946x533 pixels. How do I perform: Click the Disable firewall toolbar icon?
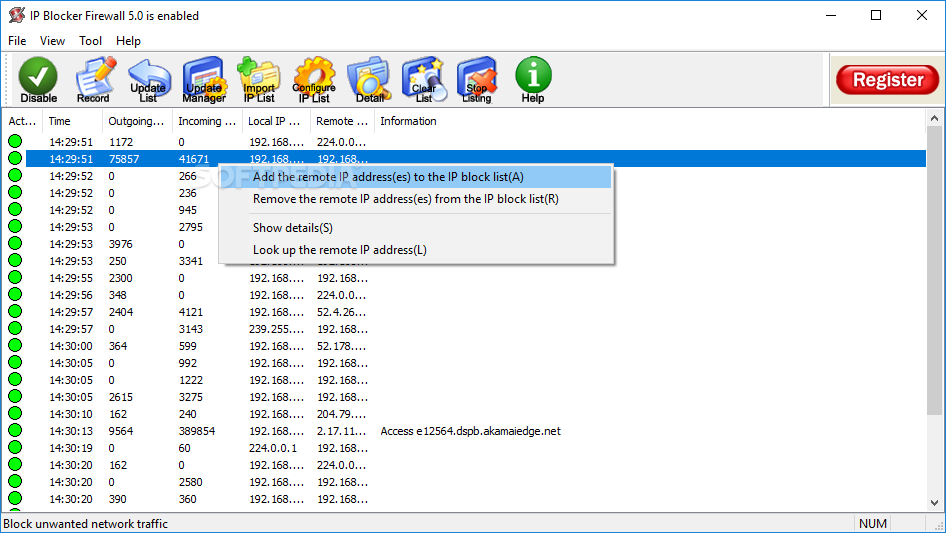click(x=38, y=80)
